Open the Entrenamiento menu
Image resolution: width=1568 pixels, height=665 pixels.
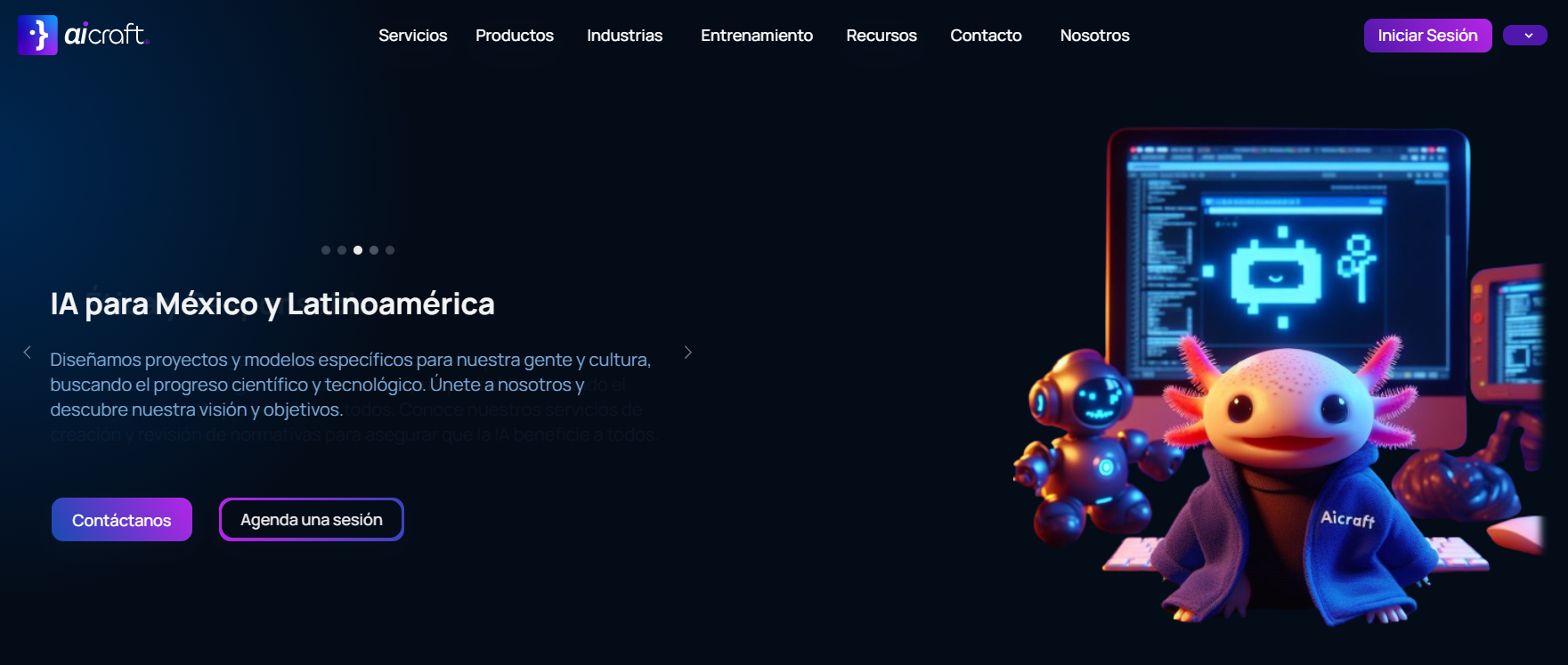click(x=757, y=36)
